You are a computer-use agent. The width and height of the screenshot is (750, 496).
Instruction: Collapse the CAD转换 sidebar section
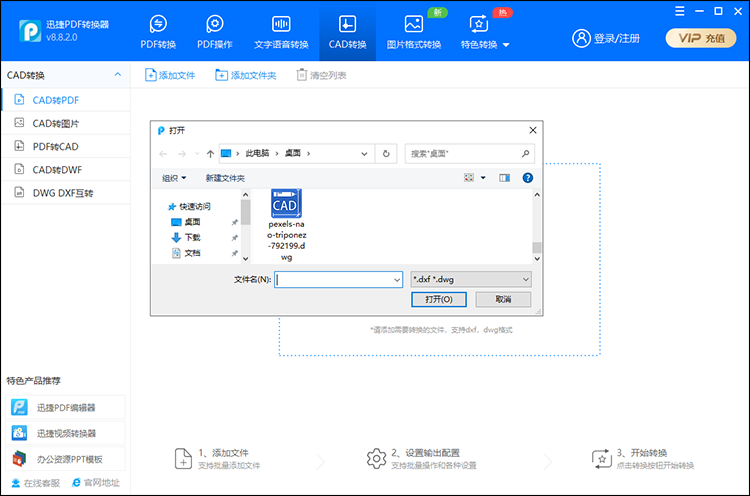point(118,75)
